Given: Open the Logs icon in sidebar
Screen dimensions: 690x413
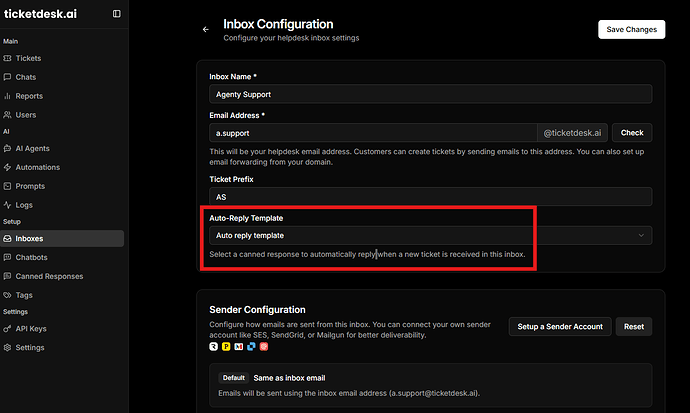Looking at the screenshot, I should tap(8, 205).
